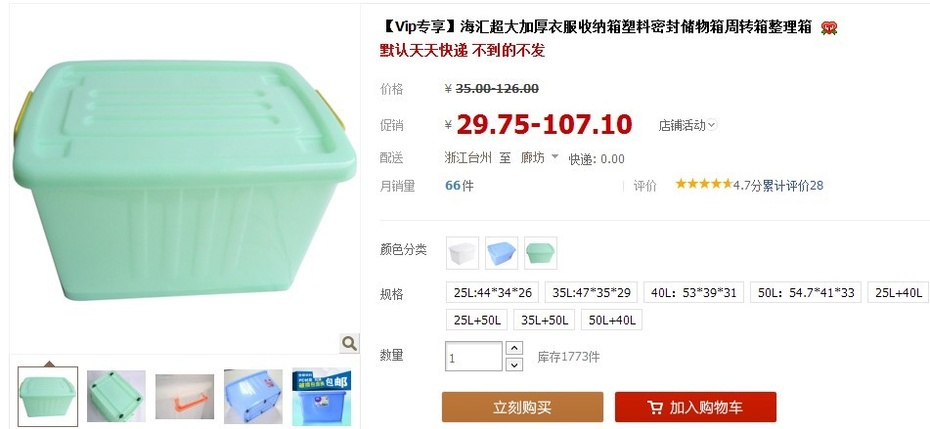
Task: Select the green storage box color
Action: [540, 253]
